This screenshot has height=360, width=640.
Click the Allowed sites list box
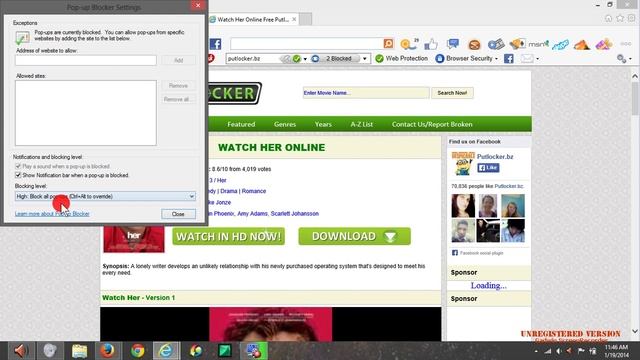[86, 113]
